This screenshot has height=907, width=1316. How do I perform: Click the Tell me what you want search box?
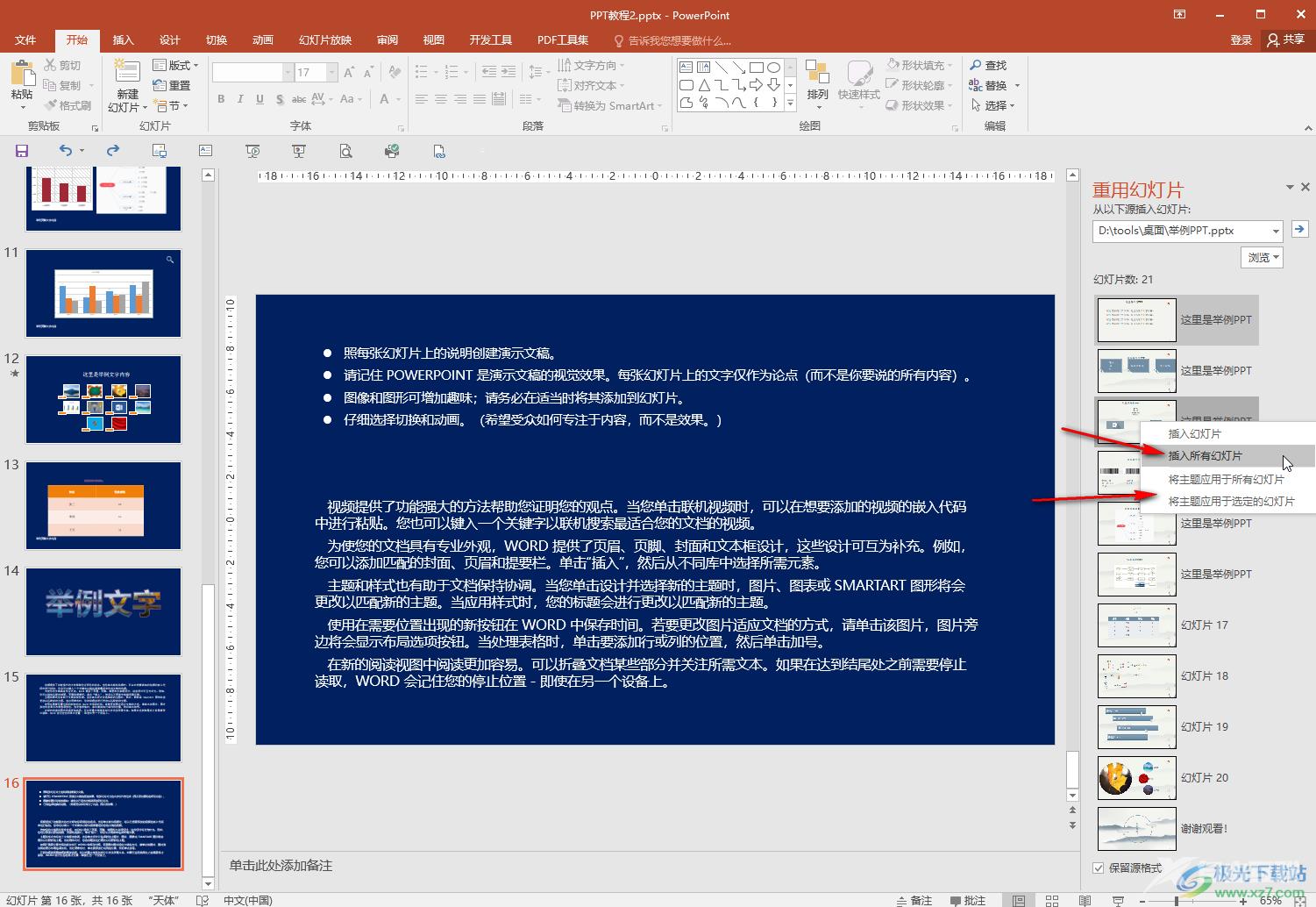(672, 40)
